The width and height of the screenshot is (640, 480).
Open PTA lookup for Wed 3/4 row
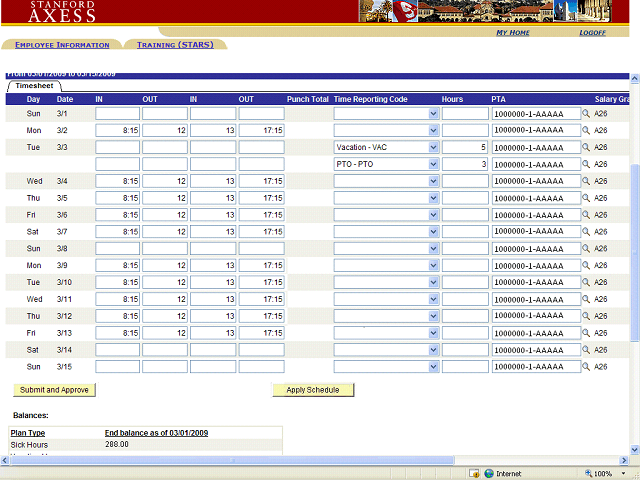click(587, 181)
